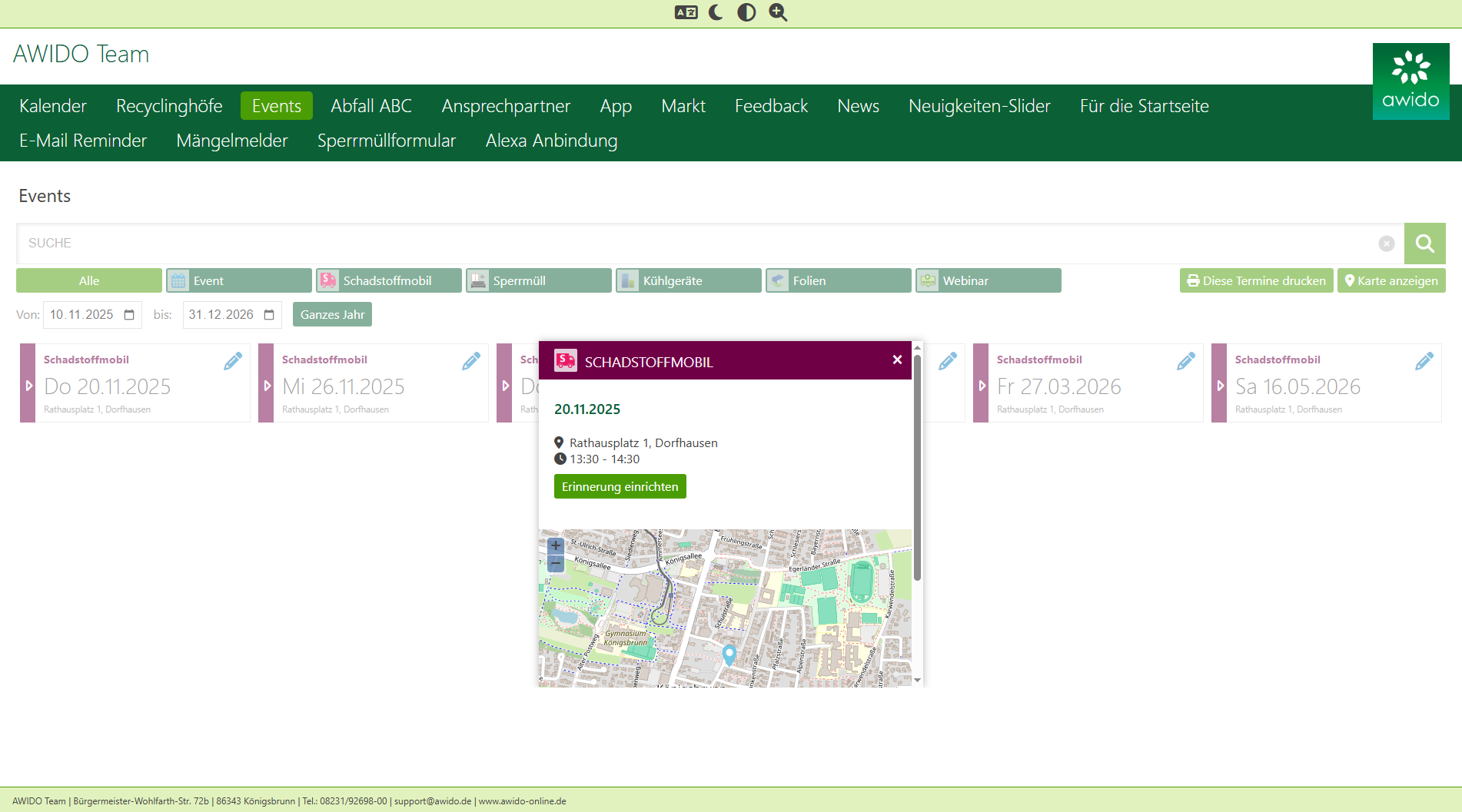
Task: Click the language translation icon
Action: click(686, 12)
